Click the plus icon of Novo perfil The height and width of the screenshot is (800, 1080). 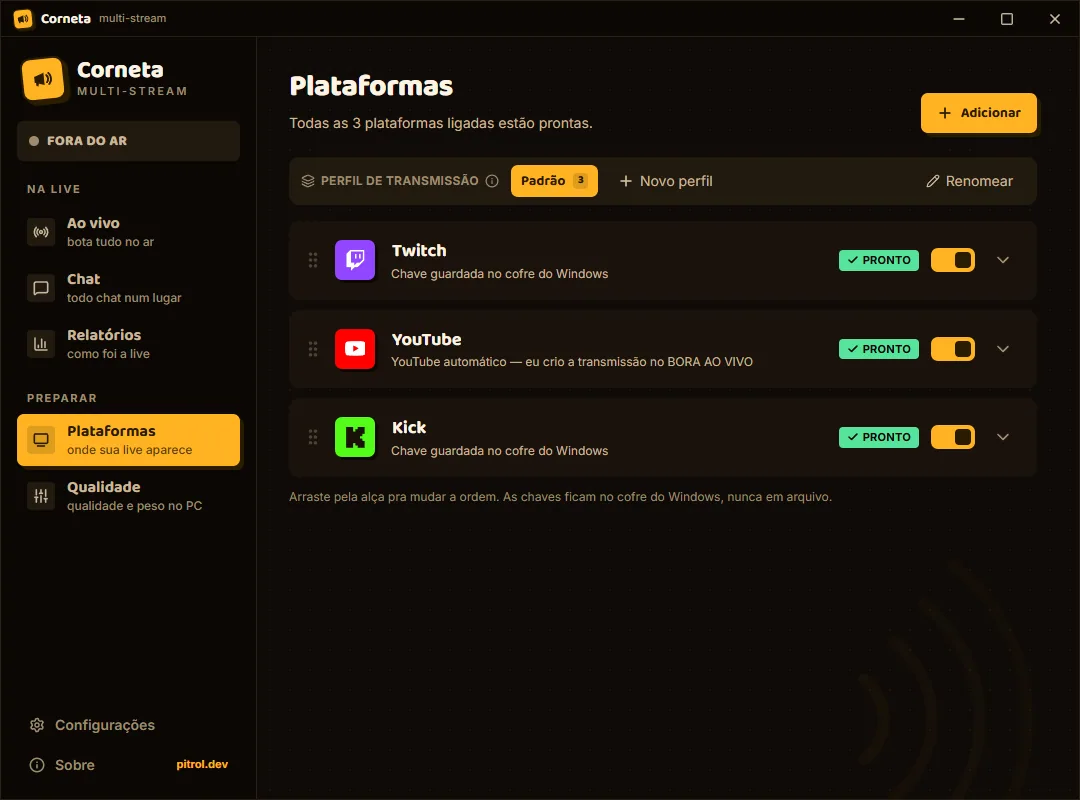pos(625,181)
